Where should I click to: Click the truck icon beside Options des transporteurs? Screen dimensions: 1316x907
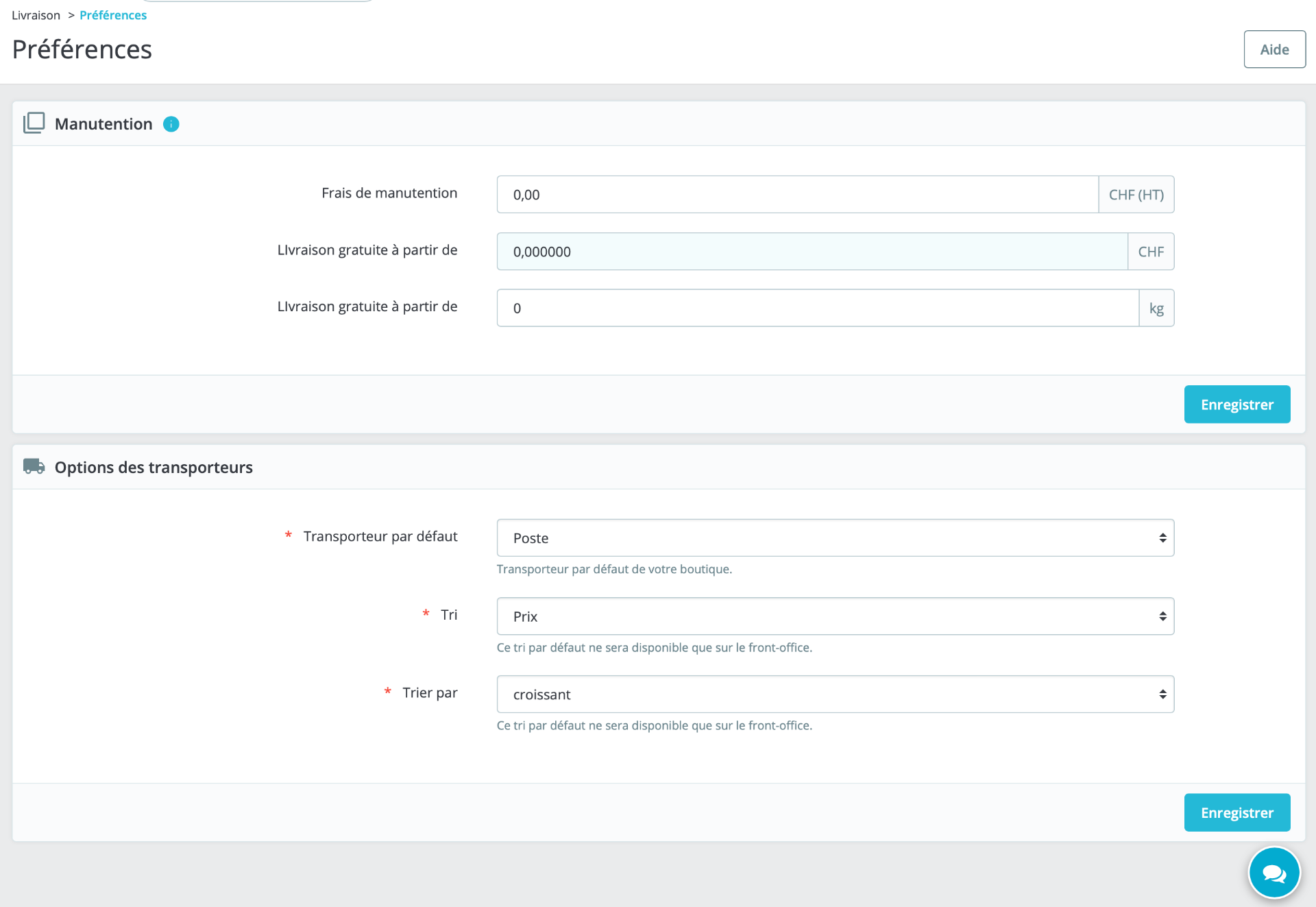[34, 467]
